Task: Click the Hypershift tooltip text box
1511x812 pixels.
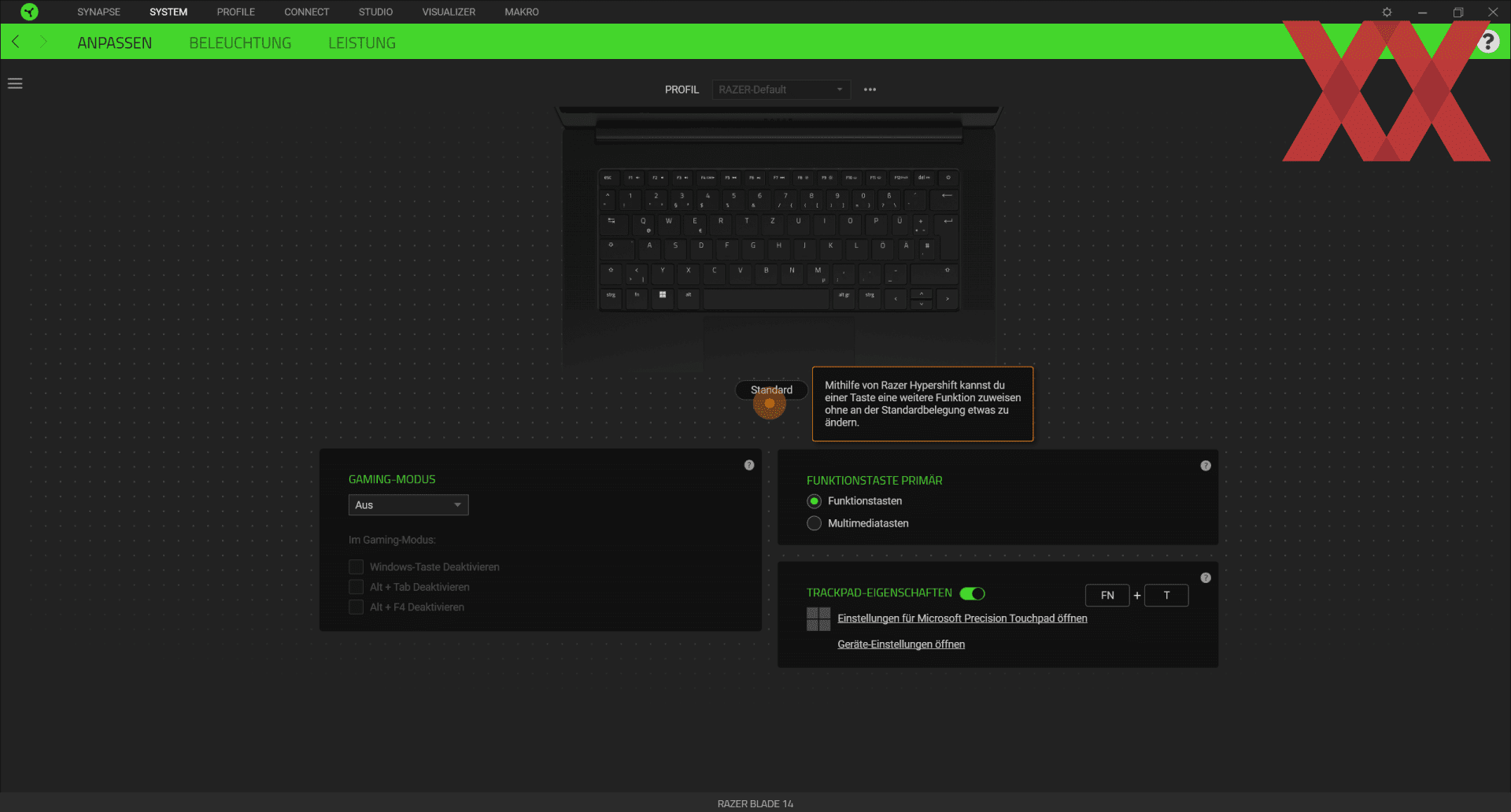Action: [x=923, y=404]
